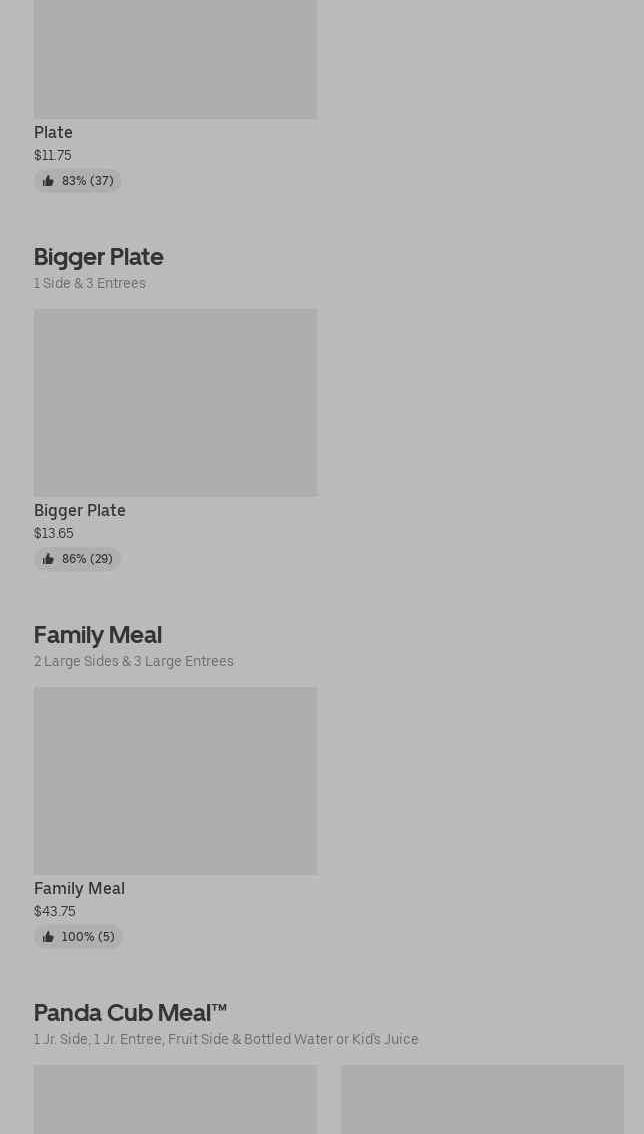Click the Panda Cub Meal section heading
The height and width of the screenshot is (1134, 644).
point(130,1013)
